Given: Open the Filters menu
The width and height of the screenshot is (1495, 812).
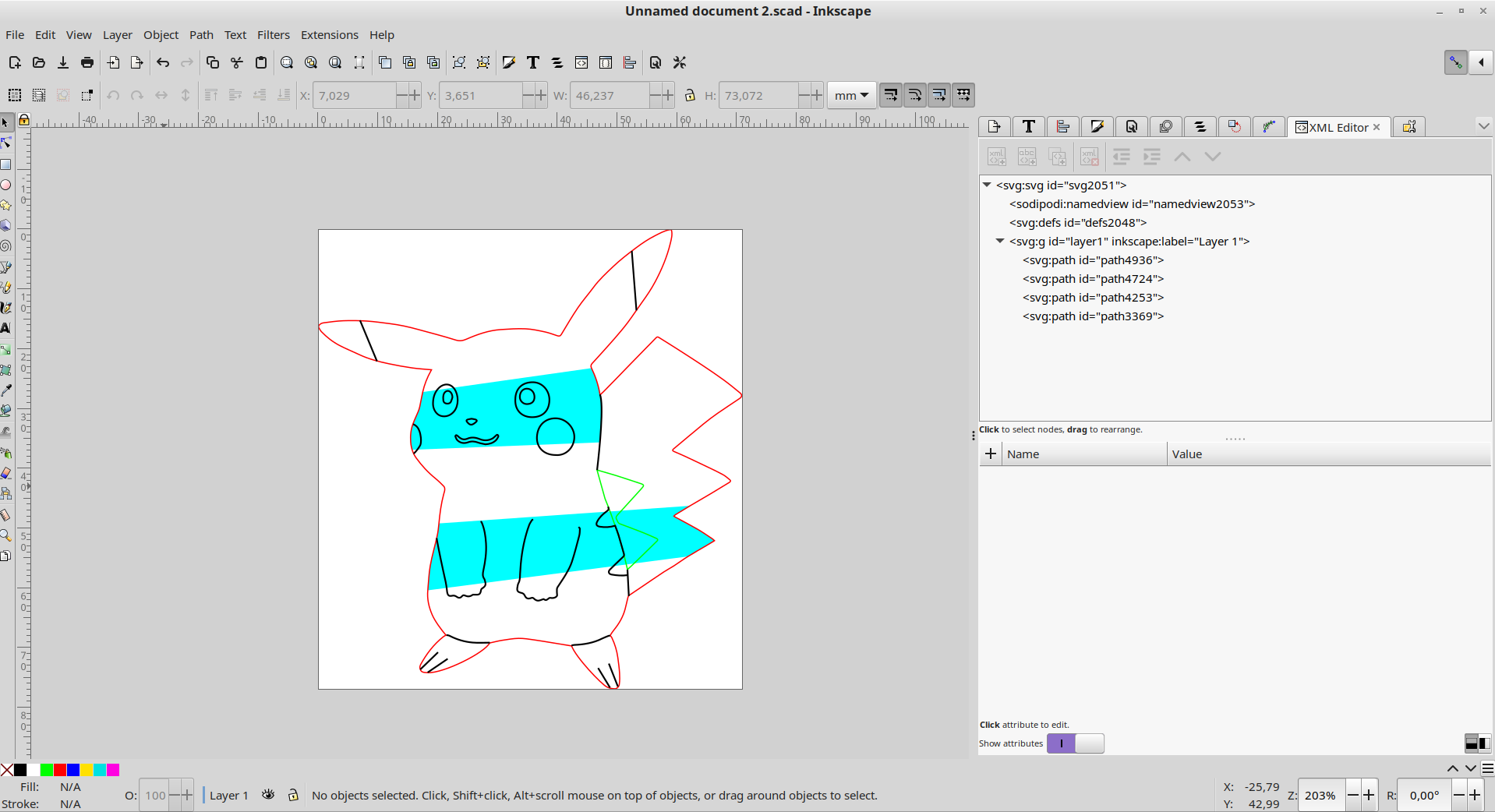Looking at the screenshot, I should 274,35.
